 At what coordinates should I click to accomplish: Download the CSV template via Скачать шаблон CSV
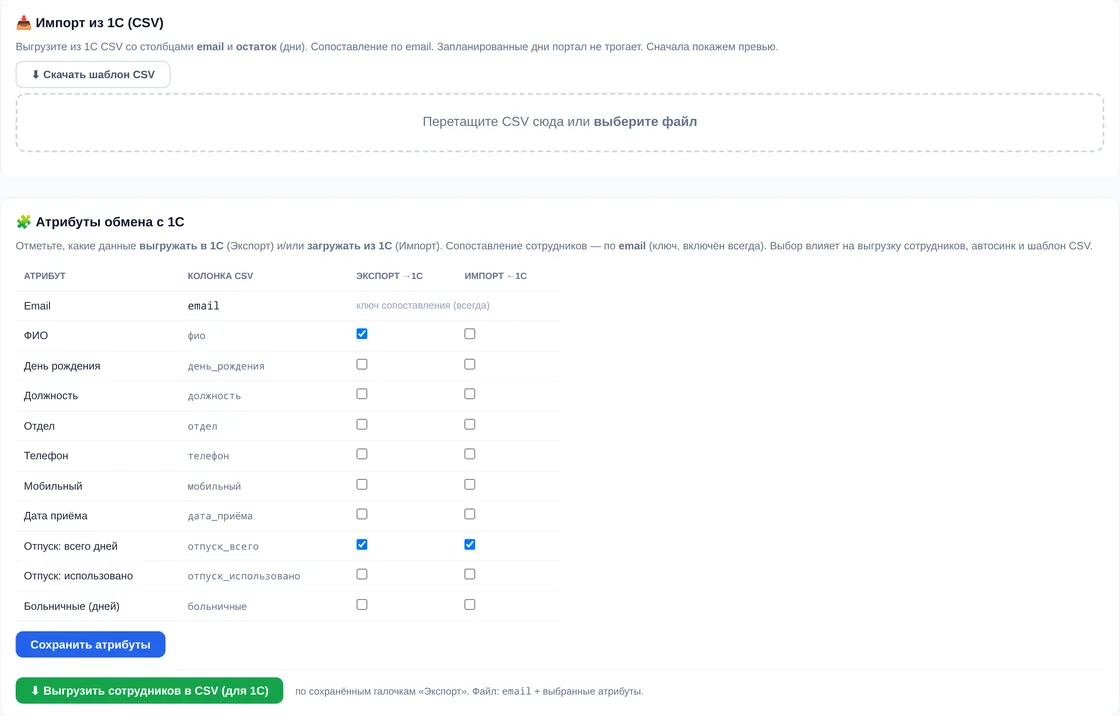[x=93, y=74]
